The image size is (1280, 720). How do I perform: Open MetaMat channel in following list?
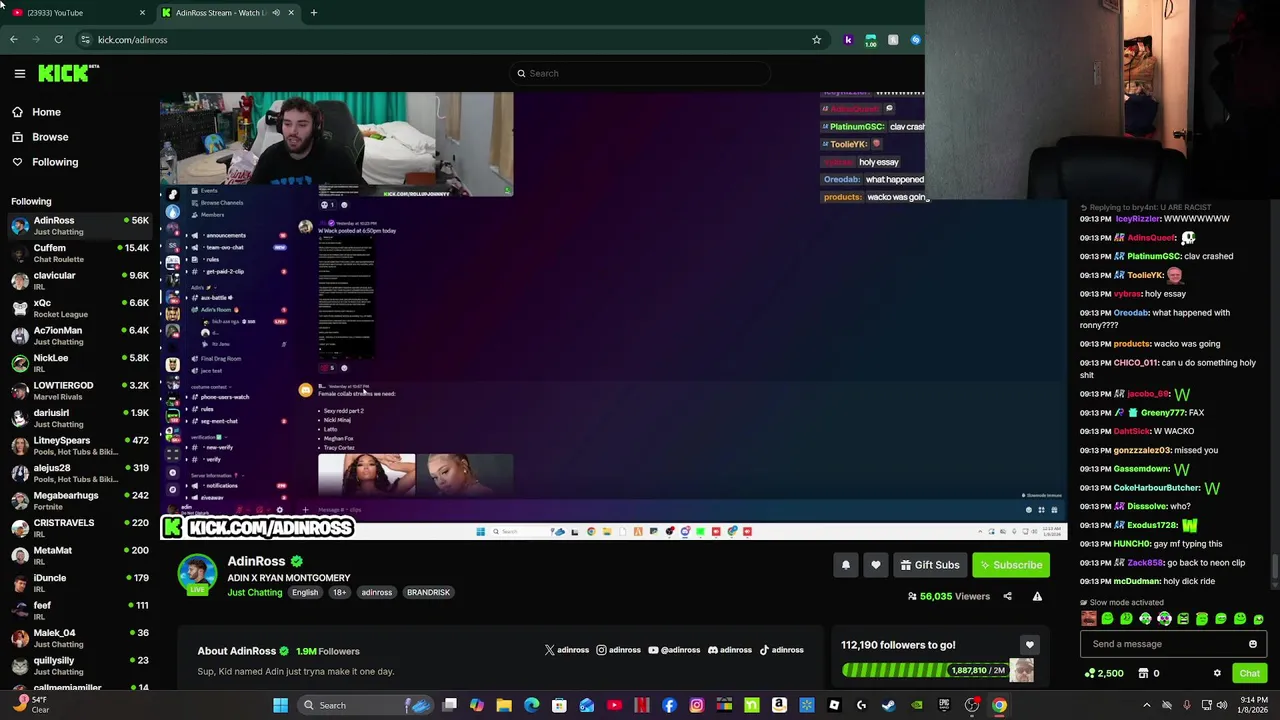coord(80,555)
